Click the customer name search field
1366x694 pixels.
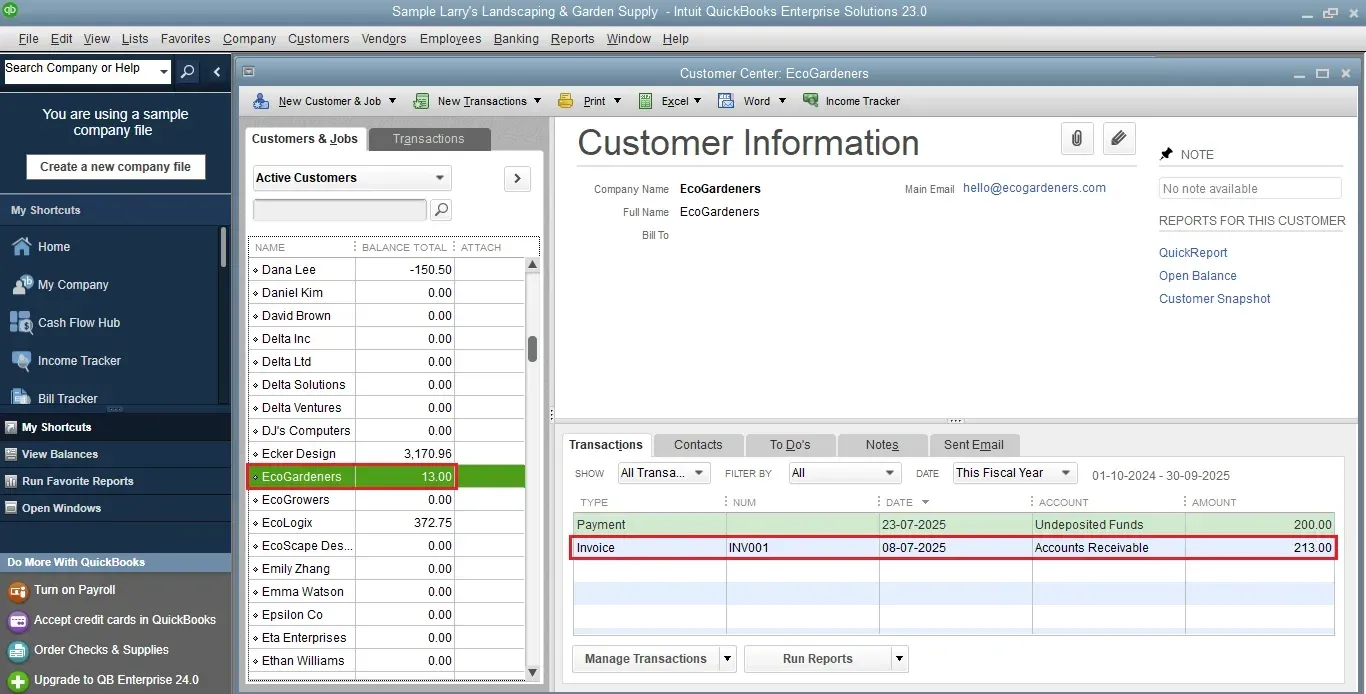pos(340,210)
